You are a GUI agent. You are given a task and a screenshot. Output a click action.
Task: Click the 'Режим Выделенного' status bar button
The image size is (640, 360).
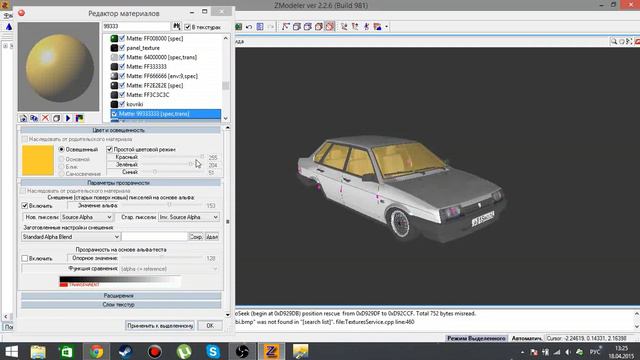[476, 338]
